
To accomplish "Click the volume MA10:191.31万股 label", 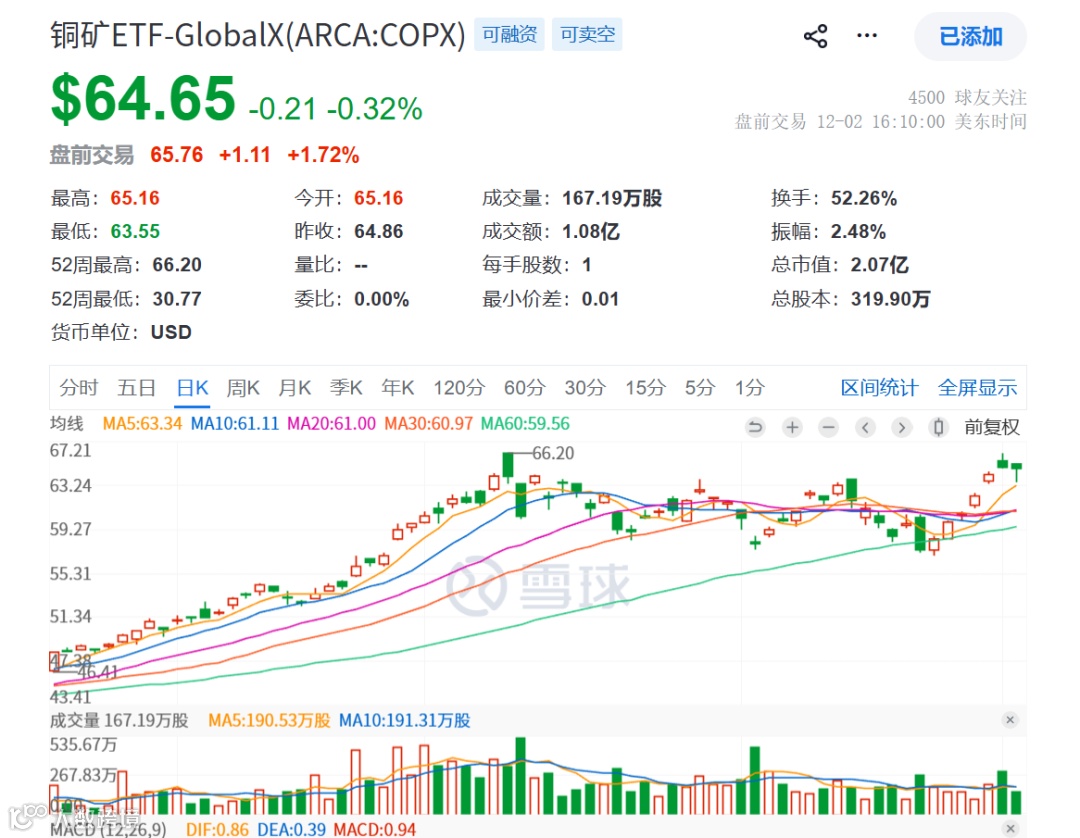I will [x=404, y=720].
